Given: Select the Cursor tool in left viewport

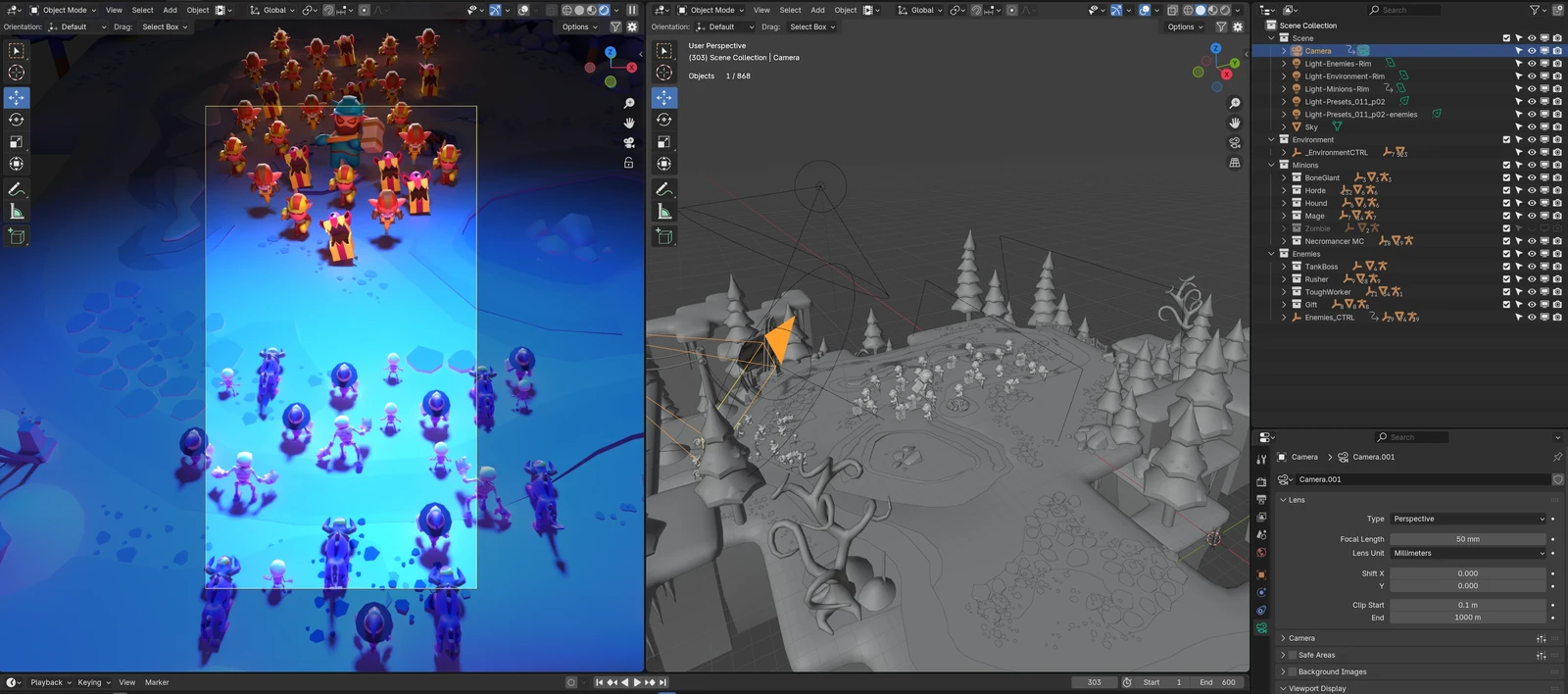Looking at the screenshot, I should coord(17,73).
